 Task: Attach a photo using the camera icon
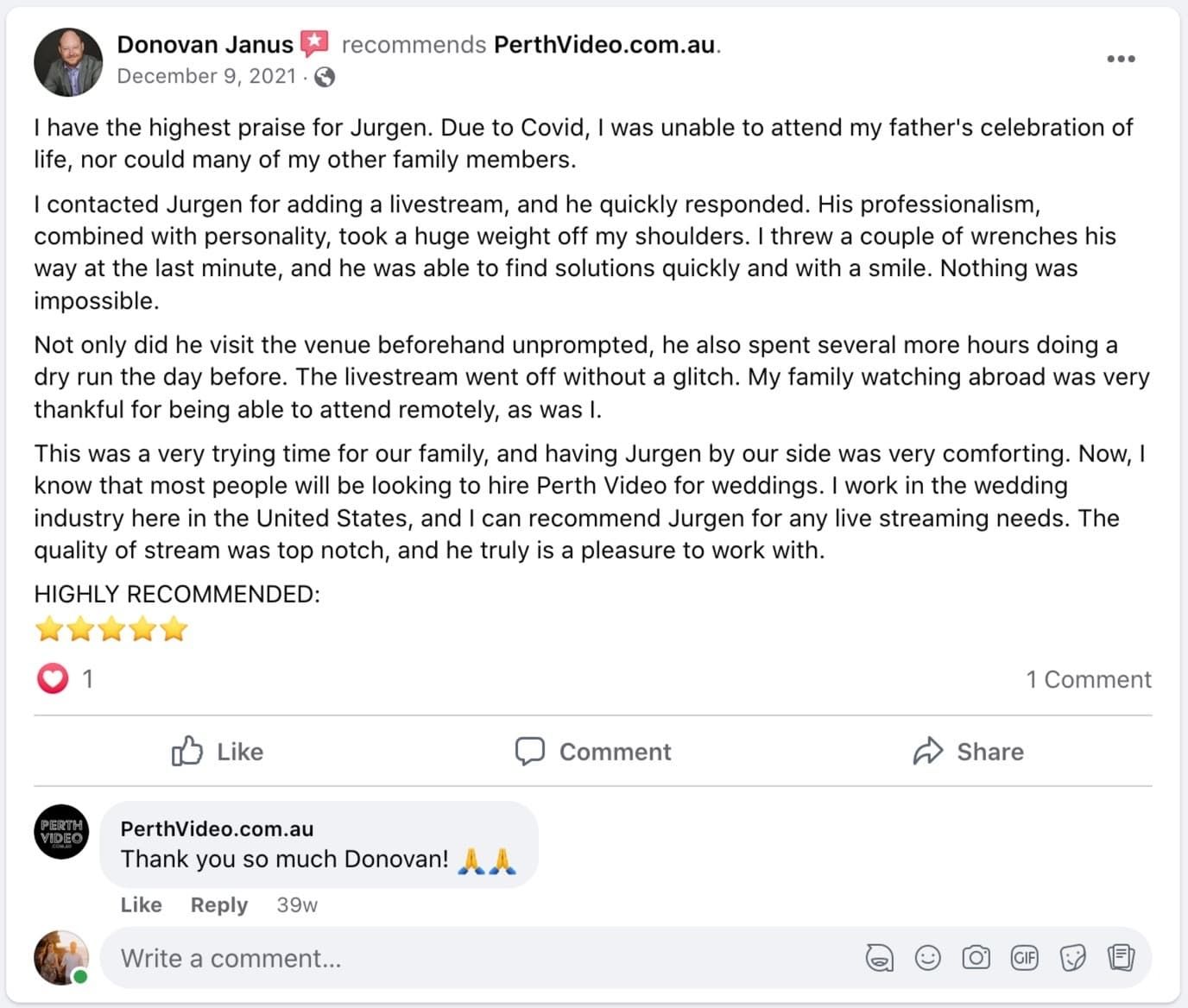976,958
